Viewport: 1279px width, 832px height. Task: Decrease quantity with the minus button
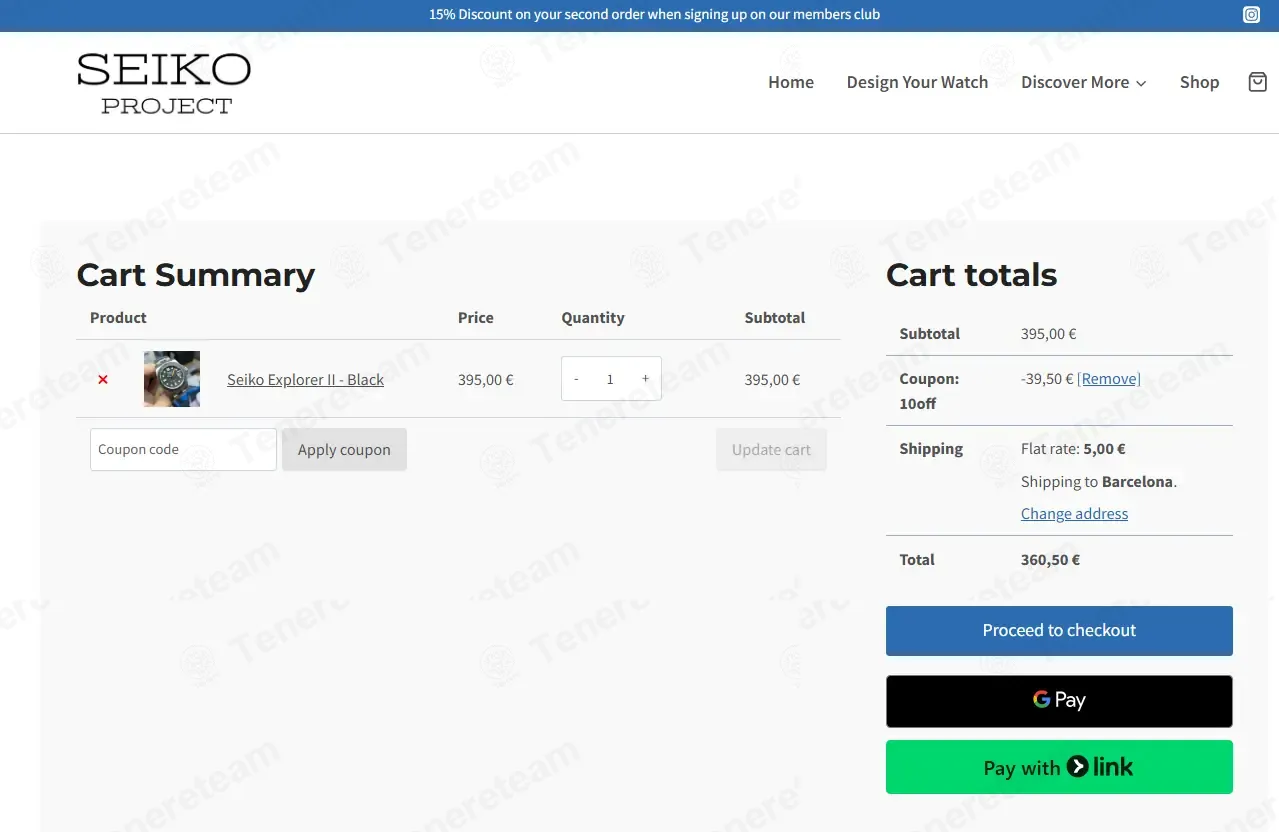point(576,379)
